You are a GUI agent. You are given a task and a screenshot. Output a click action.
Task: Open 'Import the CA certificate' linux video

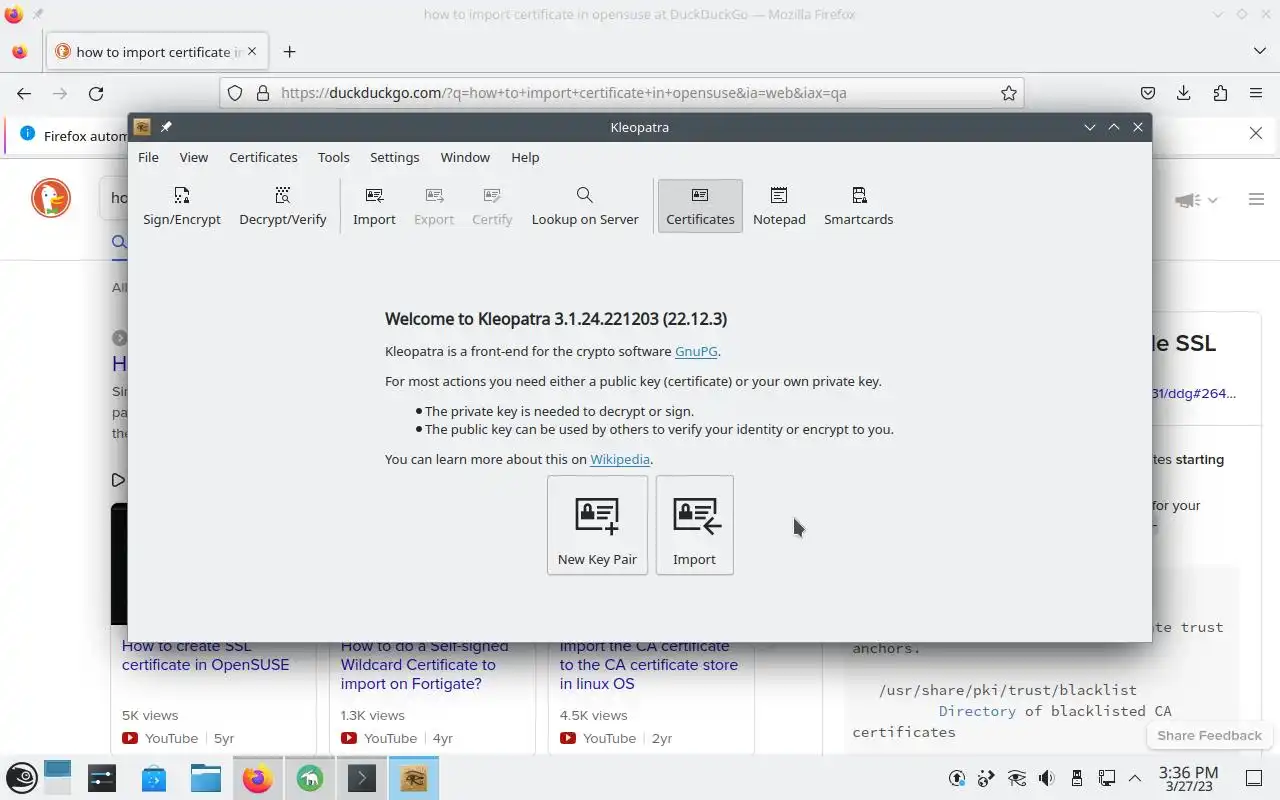649,665
